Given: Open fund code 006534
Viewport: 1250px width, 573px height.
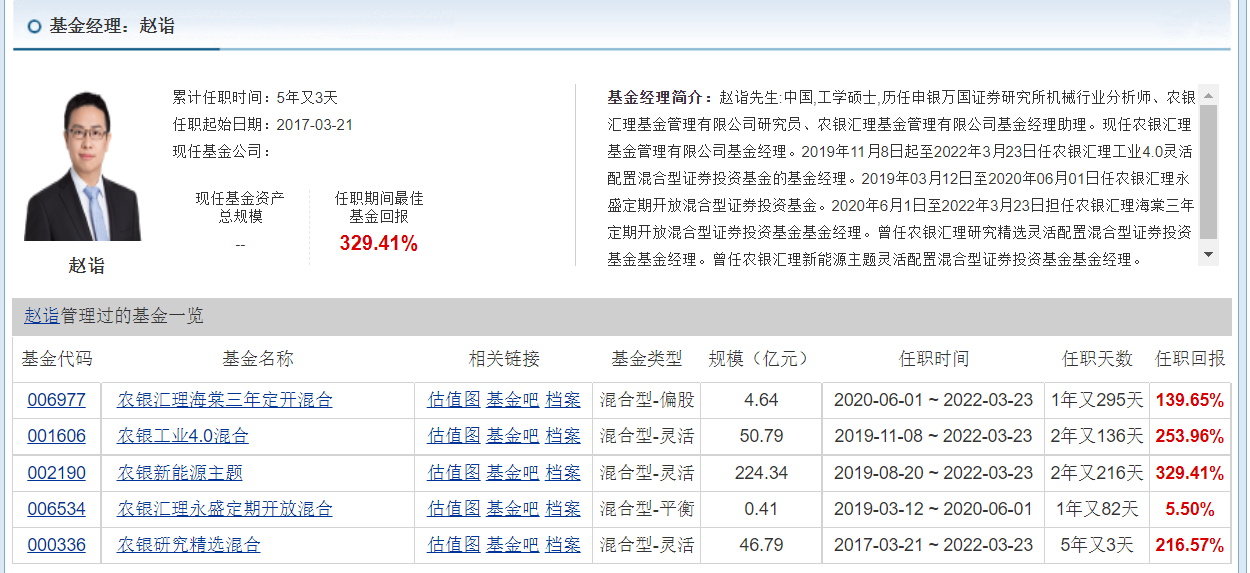Looking at the screenshot, I should click(56, 509).
